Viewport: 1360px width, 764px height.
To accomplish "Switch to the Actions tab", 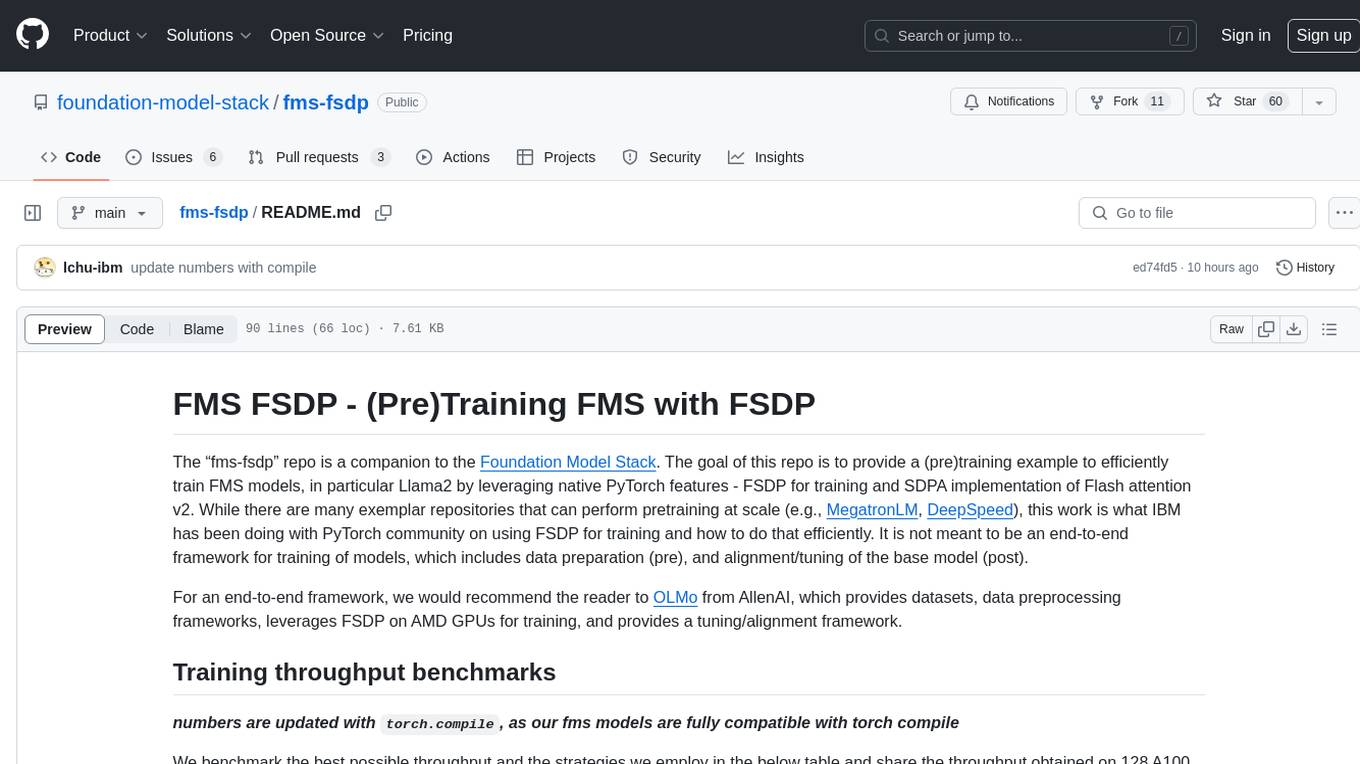I will pyautogui.click(x=452, y=157).
